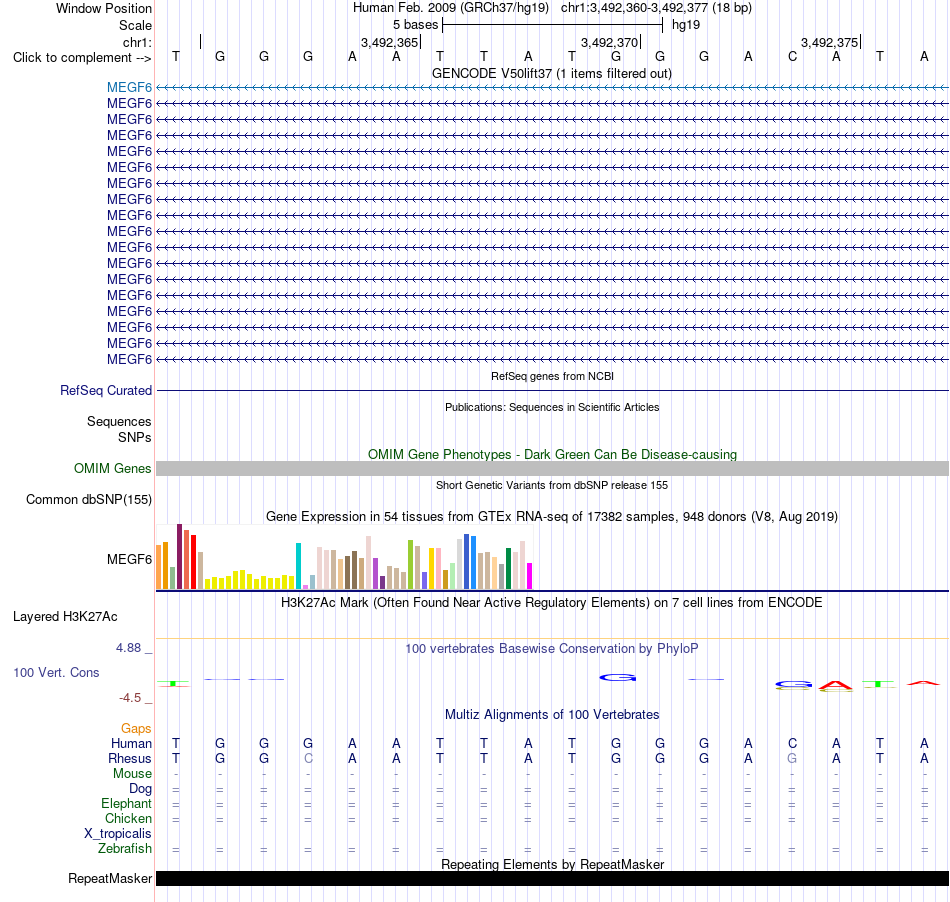
Task: Click the gray OMIM Genes item bar
Action: (x=552, y=468)
